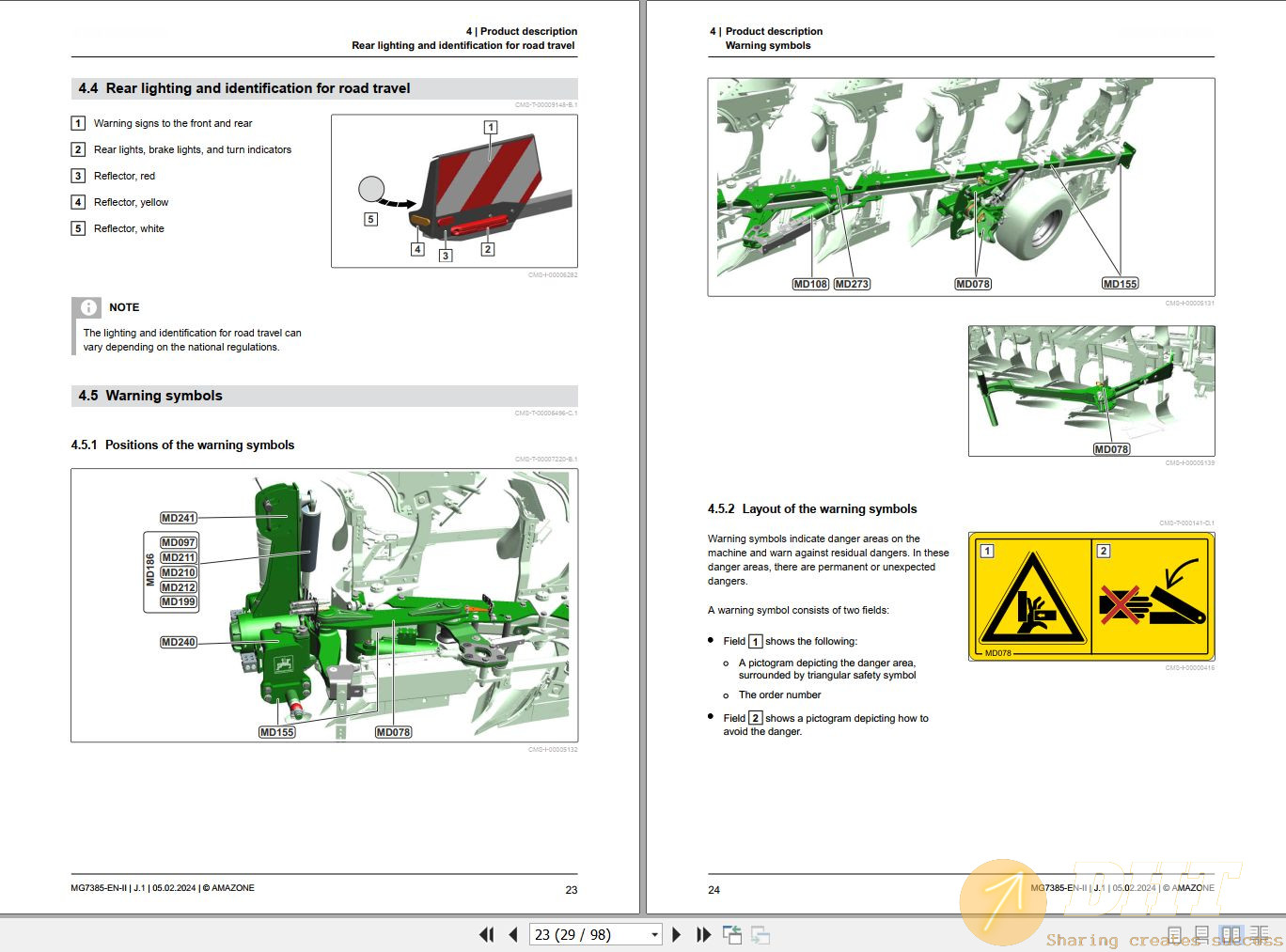Viewport: 1286px width, 952px height.
Task: Click the '4.5 Warning symbols' heading
Action: [150, 396]
